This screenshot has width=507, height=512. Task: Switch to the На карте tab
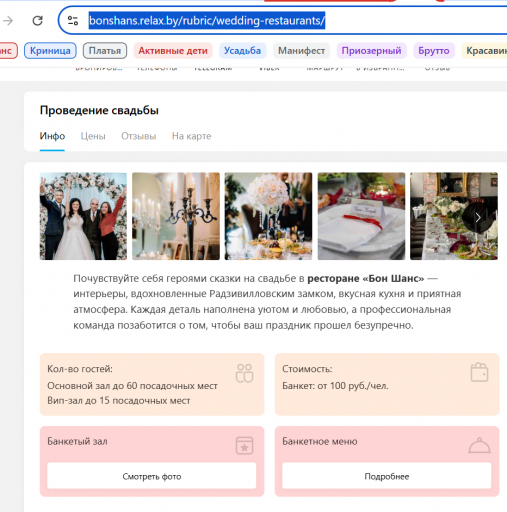192,136
